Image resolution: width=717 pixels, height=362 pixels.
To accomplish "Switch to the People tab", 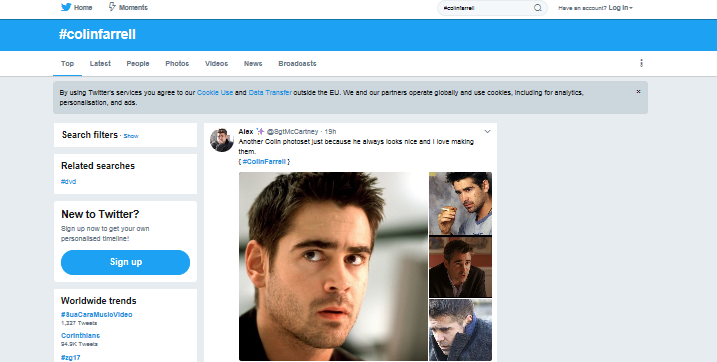I will (138, 64).
